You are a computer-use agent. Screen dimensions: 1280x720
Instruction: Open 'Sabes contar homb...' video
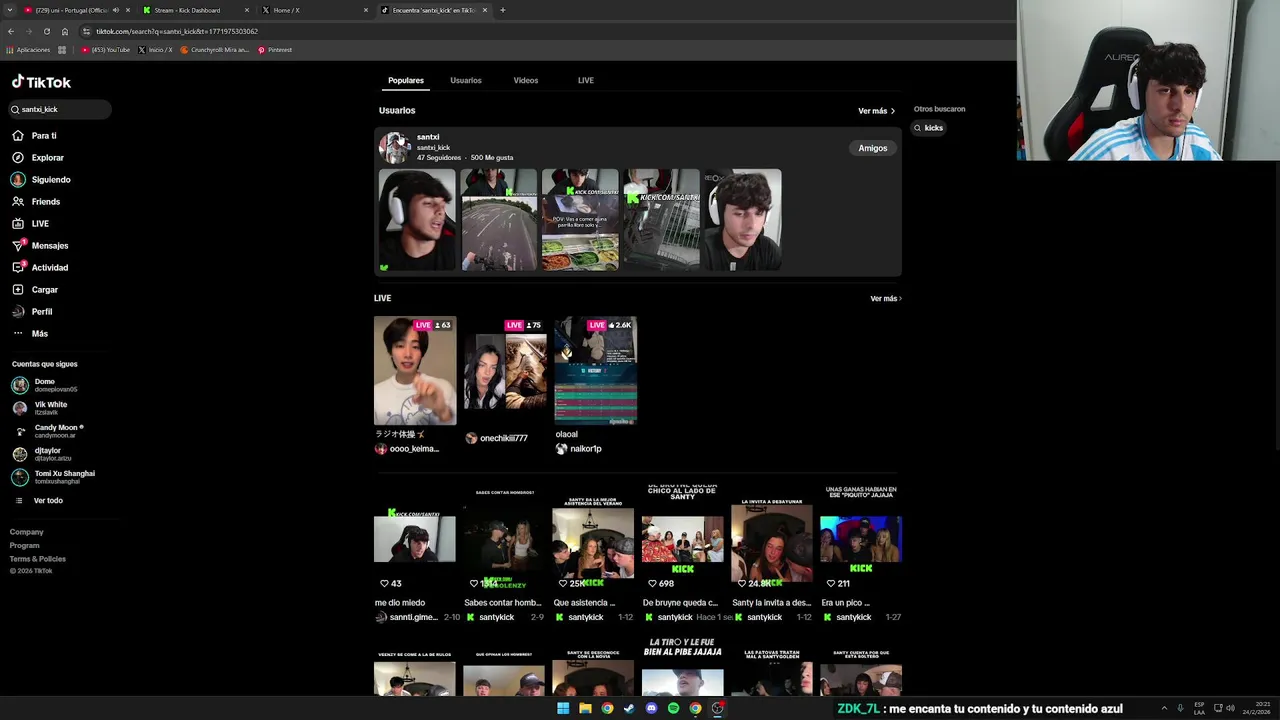pyautogui.click(x=504, y=539)
